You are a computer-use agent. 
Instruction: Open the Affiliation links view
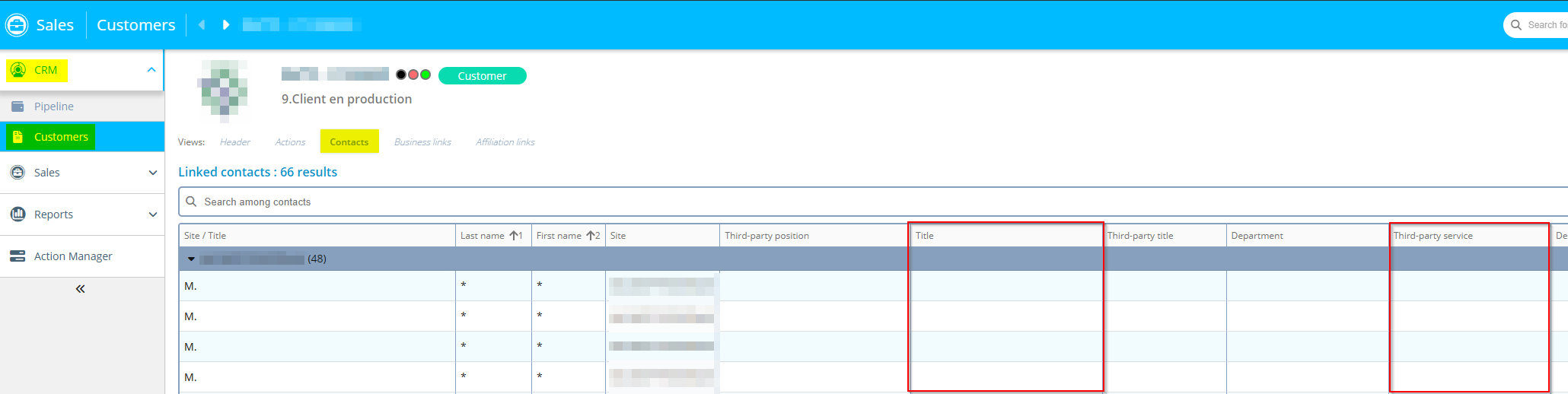pos(505,142)
